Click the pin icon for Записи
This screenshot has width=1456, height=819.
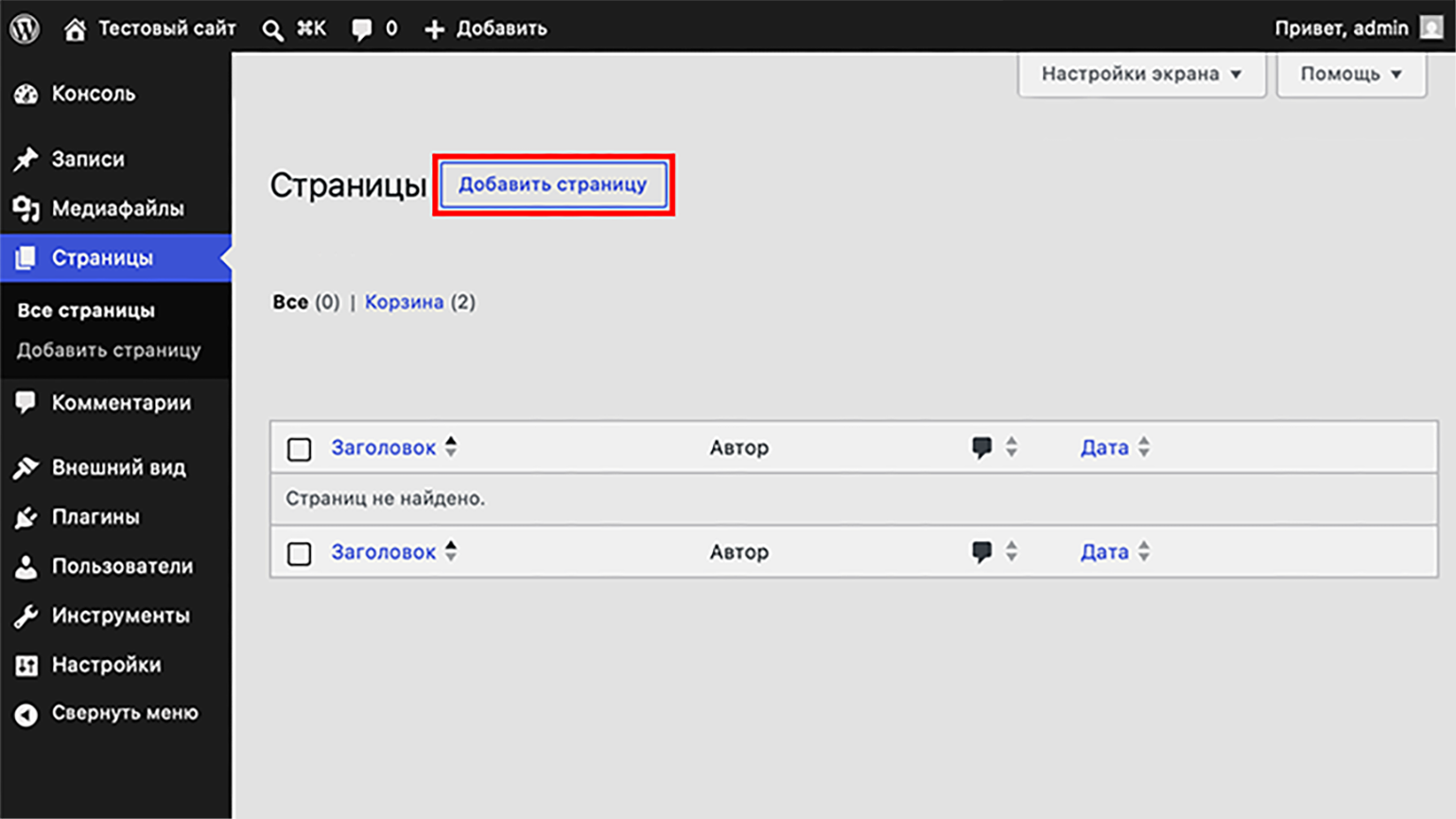pyautogui.click(x=26, y=159)
